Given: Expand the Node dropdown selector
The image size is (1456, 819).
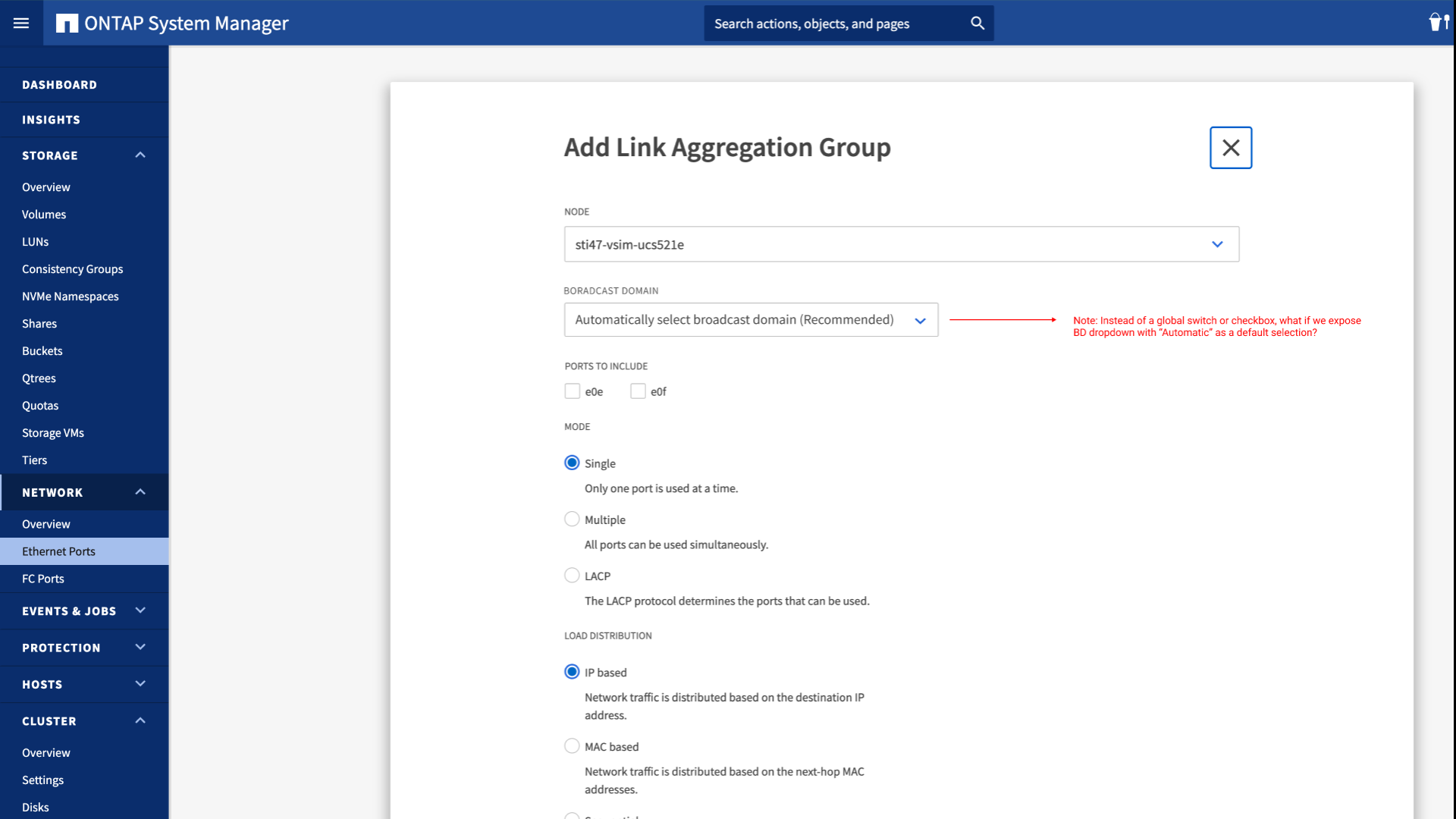Looking at the screenshot, I should [x=1218, y=243].
